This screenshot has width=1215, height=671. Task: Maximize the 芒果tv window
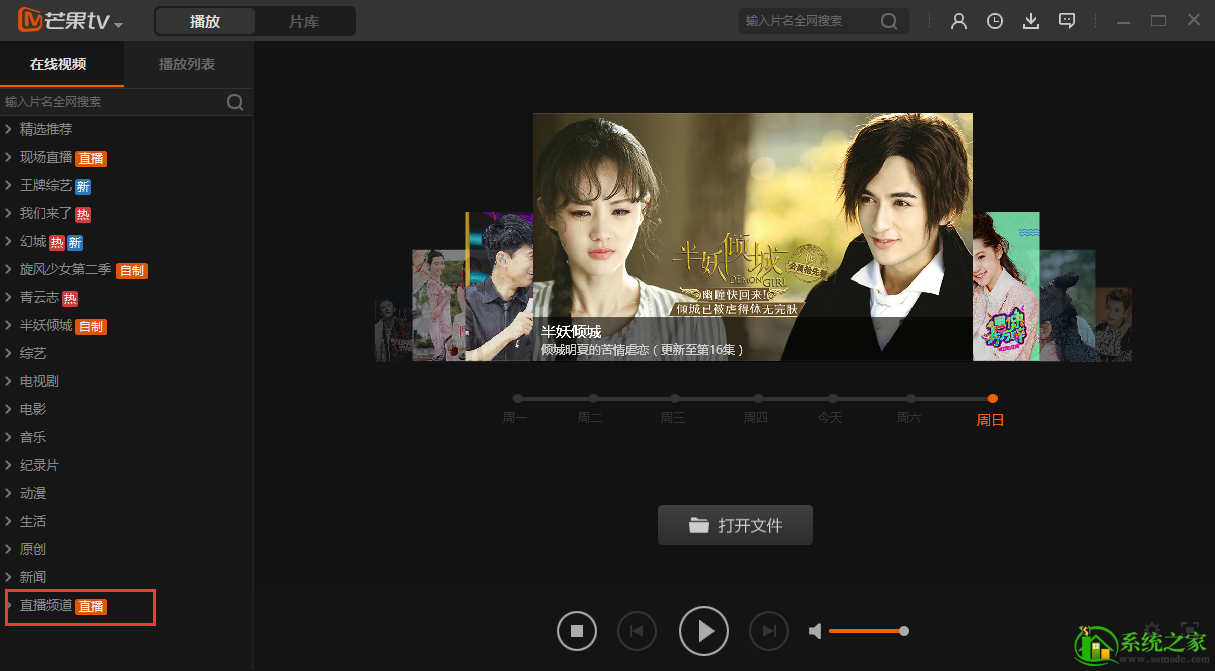pyautogui.click(x=1159, y=21)
